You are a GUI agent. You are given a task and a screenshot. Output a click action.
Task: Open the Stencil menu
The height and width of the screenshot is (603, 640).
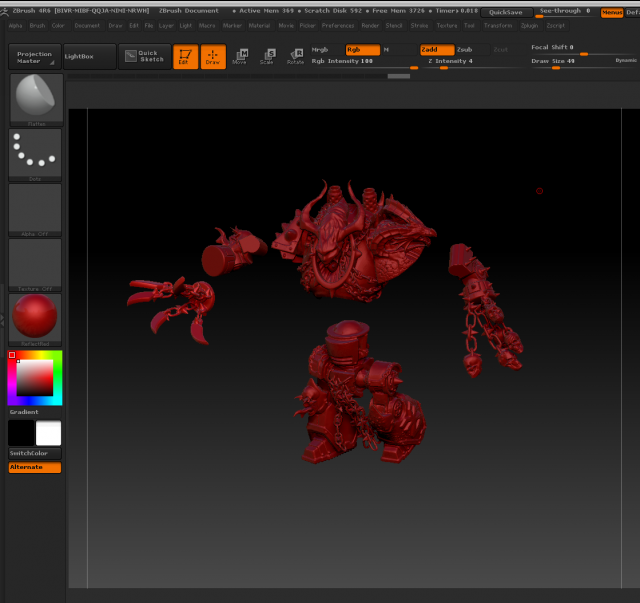394,26
